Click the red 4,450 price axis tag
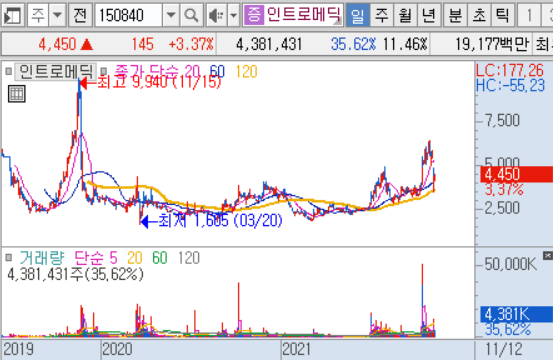Image resolution: width=553 pixels, height=360 pixels. (517, 174)
